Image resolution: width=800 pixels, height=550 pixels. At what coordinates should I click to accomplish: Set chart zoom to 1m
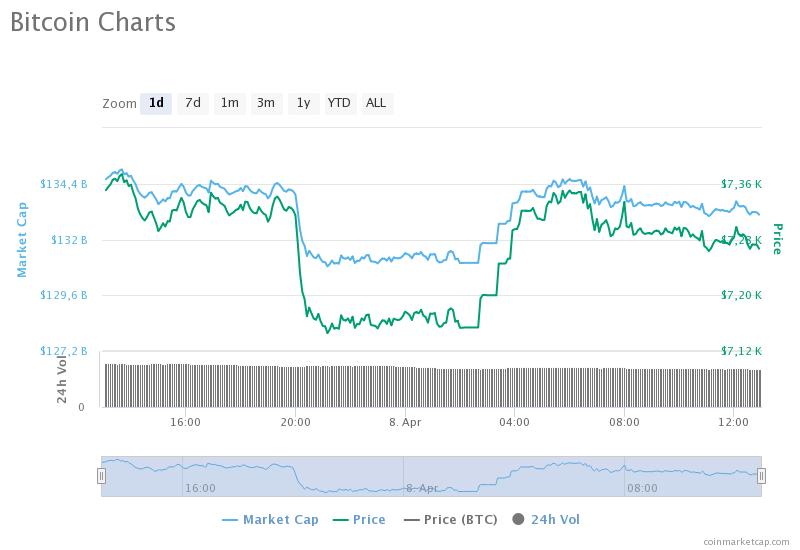point(230,103)
